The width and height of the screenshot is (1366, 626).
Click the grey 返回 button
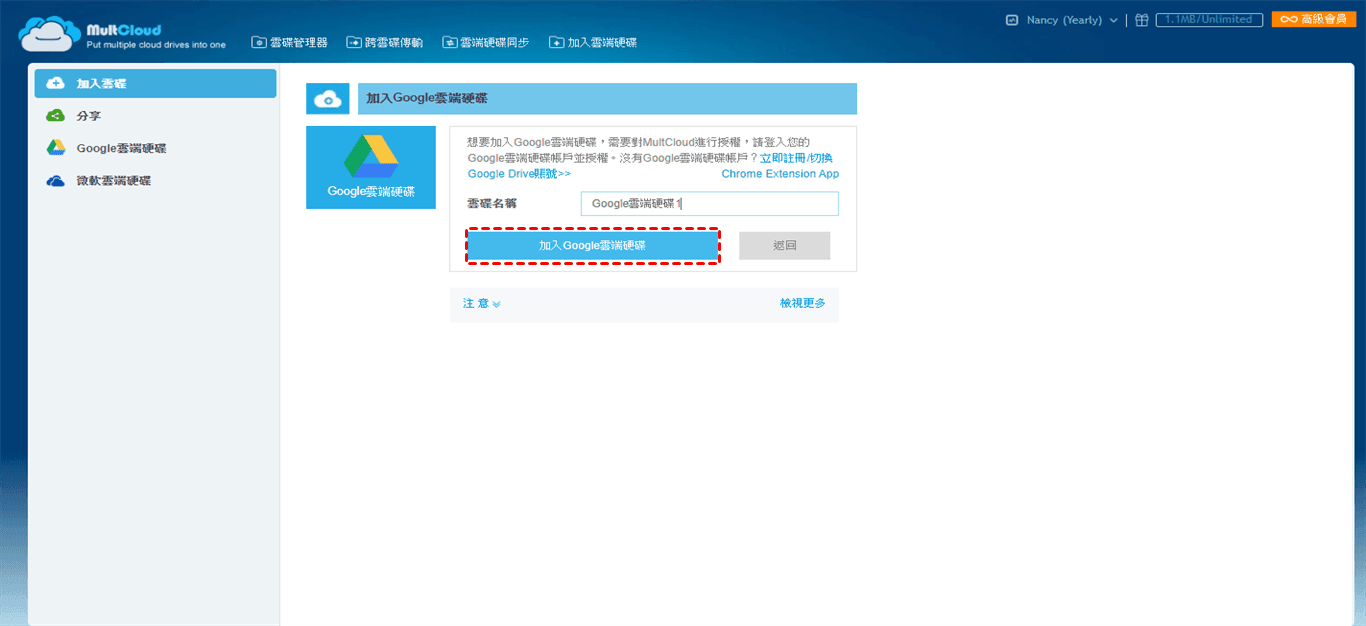click(785, 245)
